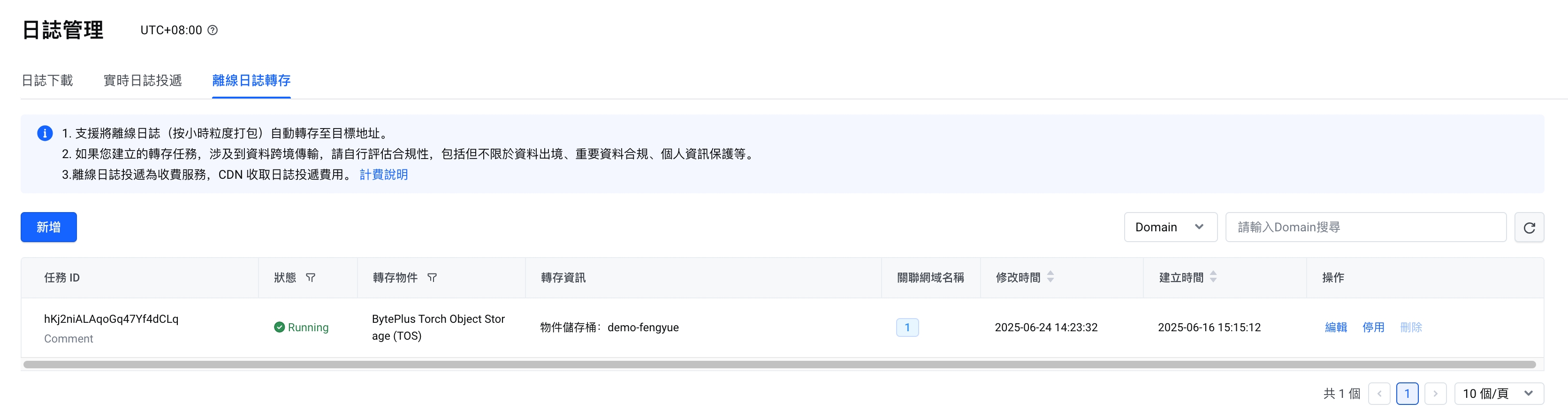1568x411 pixels.
Task: Open the 狀態 column filter icon
Action: click(x=311, y=278)
